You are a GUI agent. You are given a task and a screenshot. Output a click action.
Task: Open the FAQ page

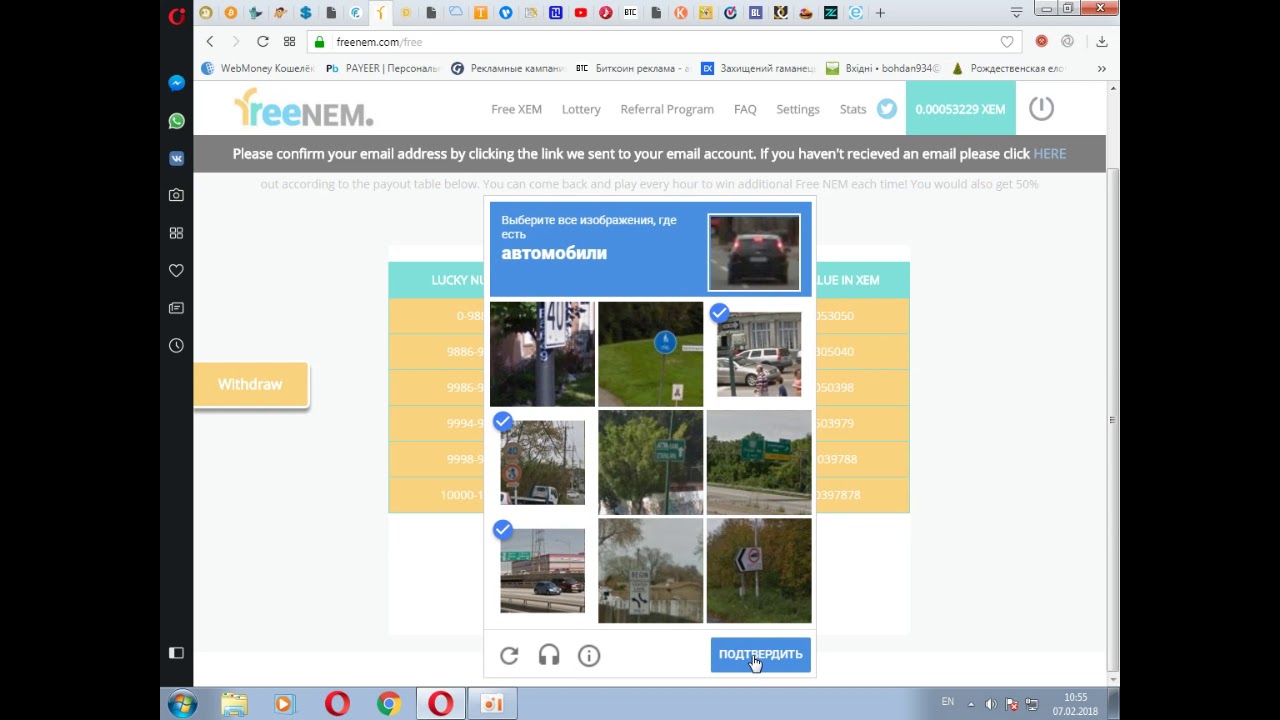pos(745,109)
